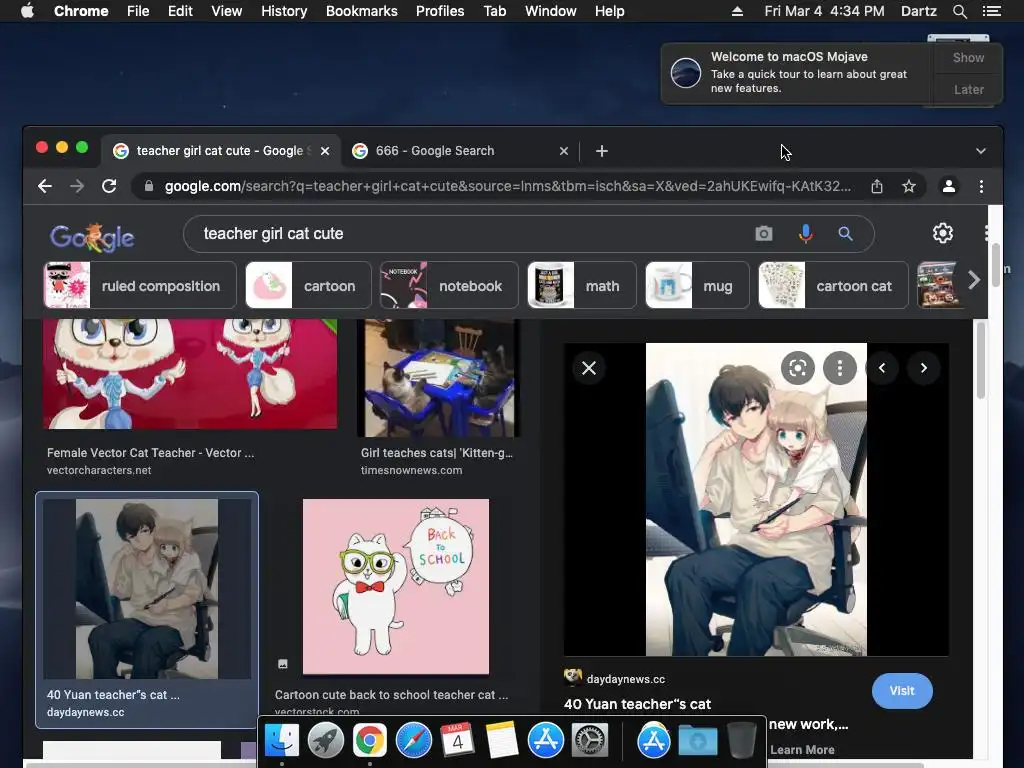This screenshot has width=1024, height=768.
Task: Click the share icon in the address bar
Action: coord(877,187)
